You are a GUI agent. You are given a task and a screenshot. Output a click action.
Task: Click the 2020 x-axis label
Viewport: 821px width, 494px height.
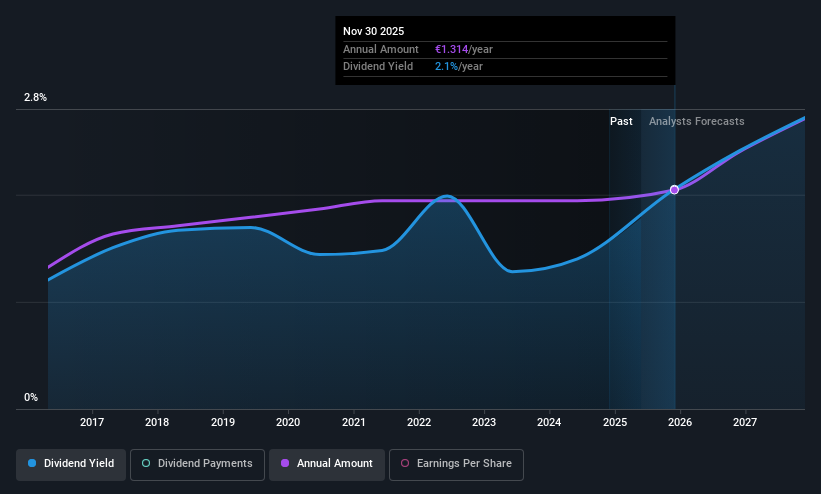tap(288, 422)
